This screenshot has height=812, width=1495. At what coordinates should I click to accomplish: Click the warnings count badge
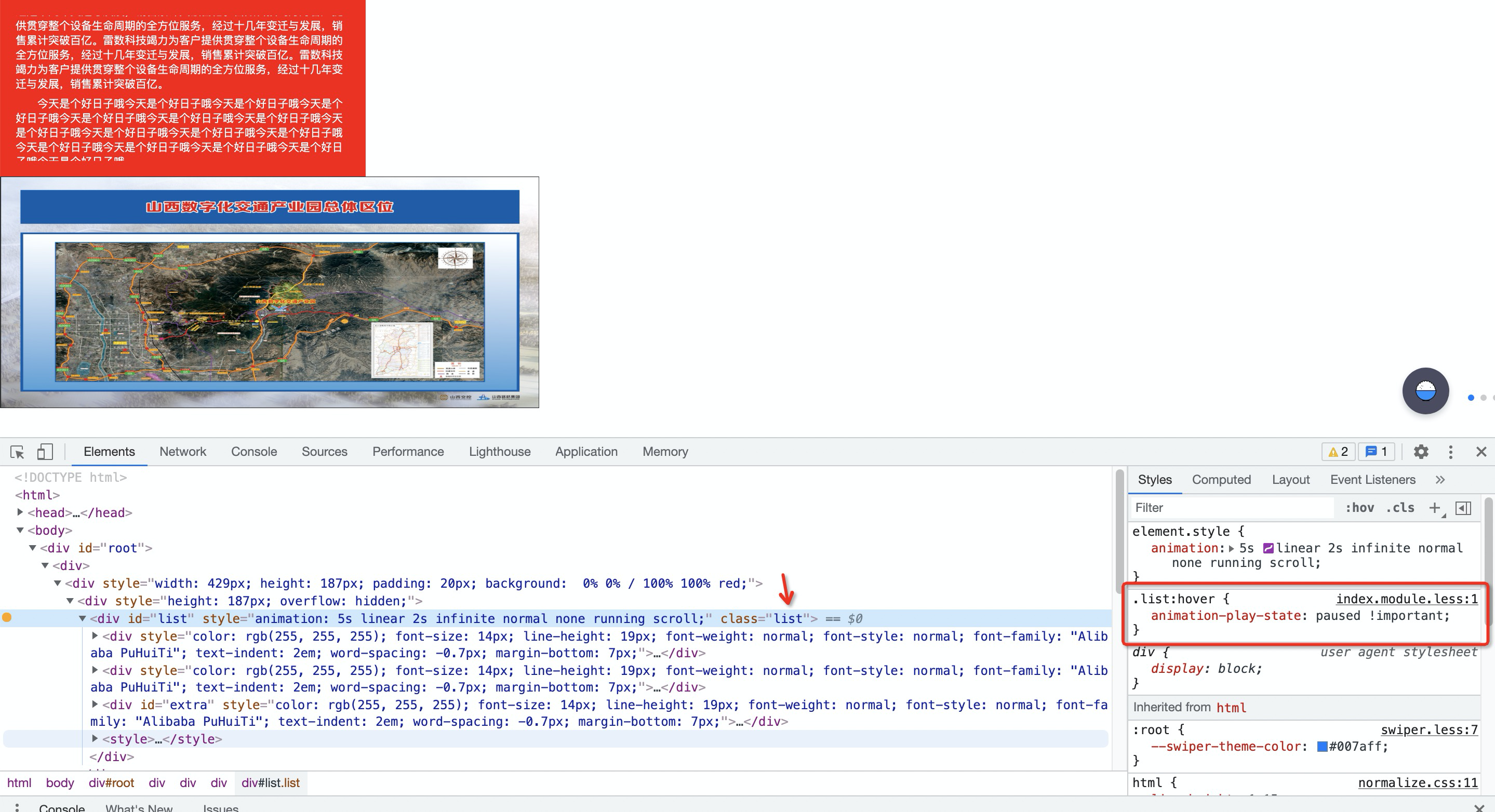(x=1338, y=452)
